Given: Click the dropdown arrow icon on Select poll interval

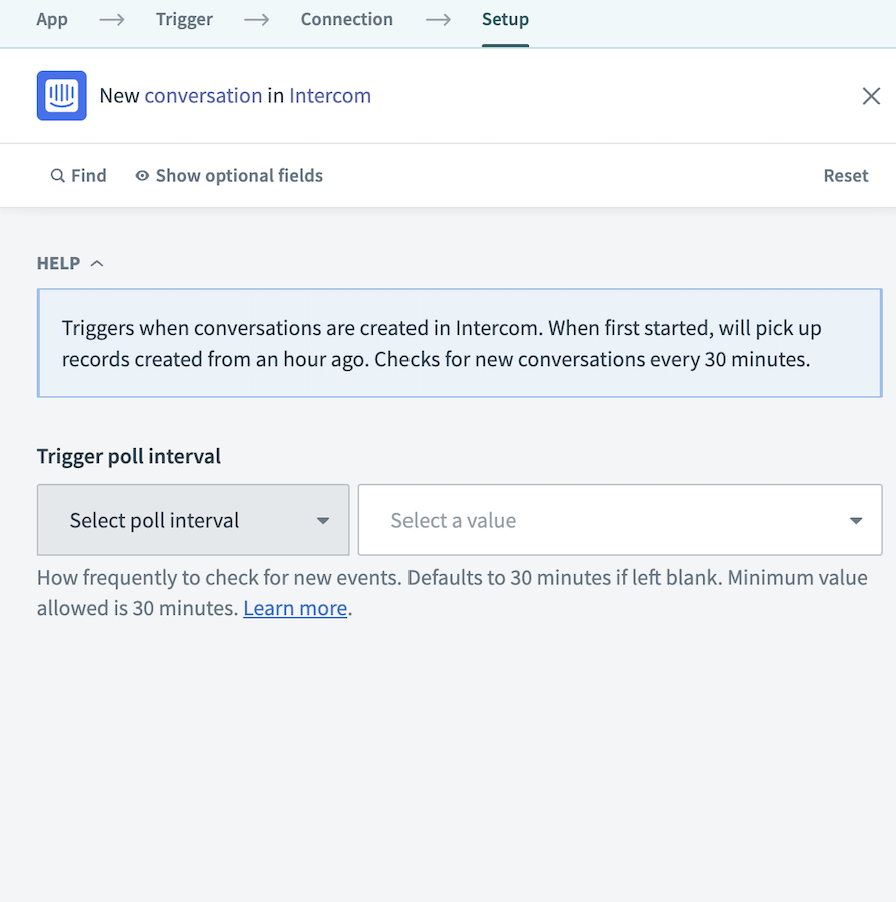Looking at the screenshot, I should click(322, 520).
